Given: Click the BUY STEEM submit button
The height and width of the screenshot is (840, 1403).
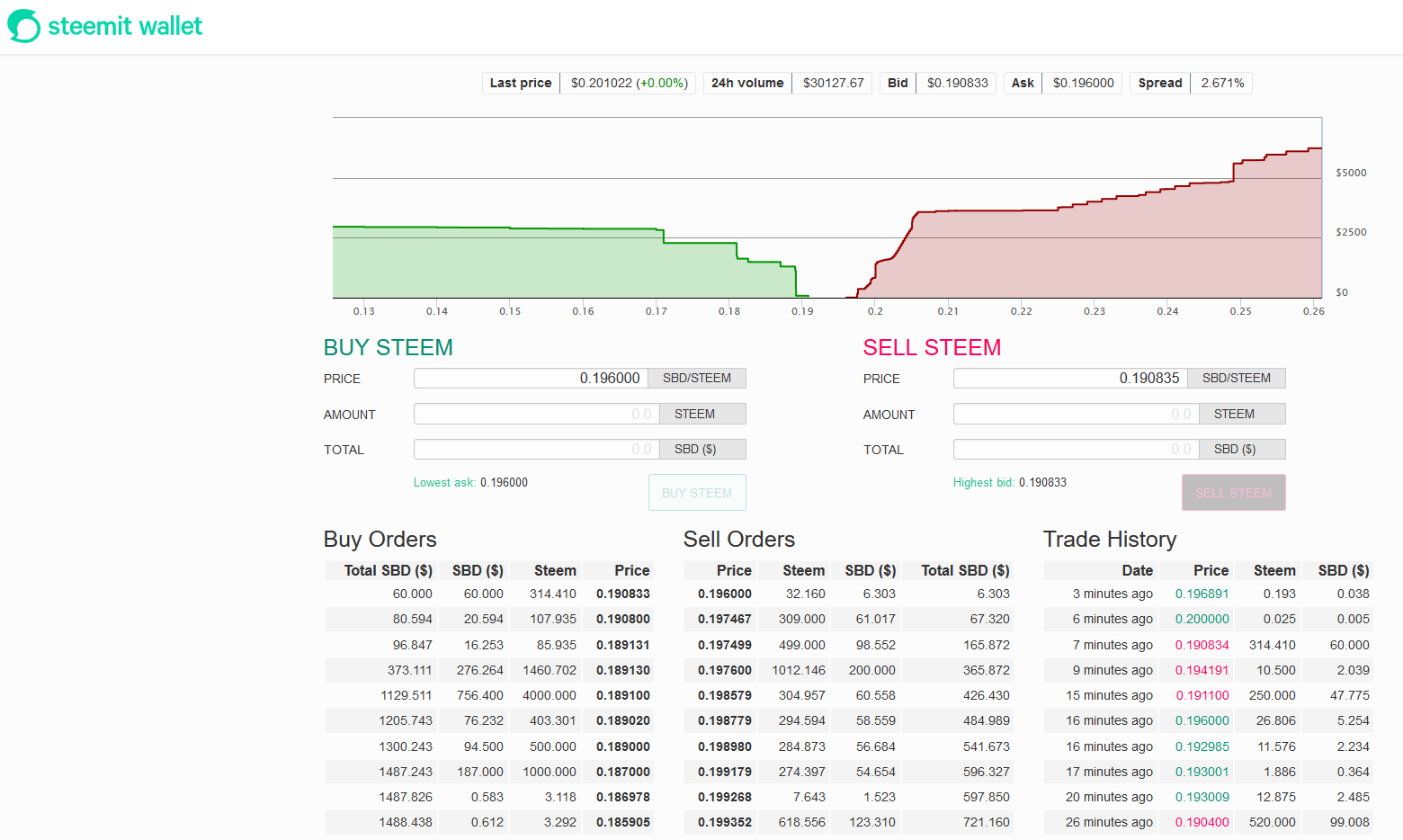Looking at the screenshot, I should click(697, 493).
